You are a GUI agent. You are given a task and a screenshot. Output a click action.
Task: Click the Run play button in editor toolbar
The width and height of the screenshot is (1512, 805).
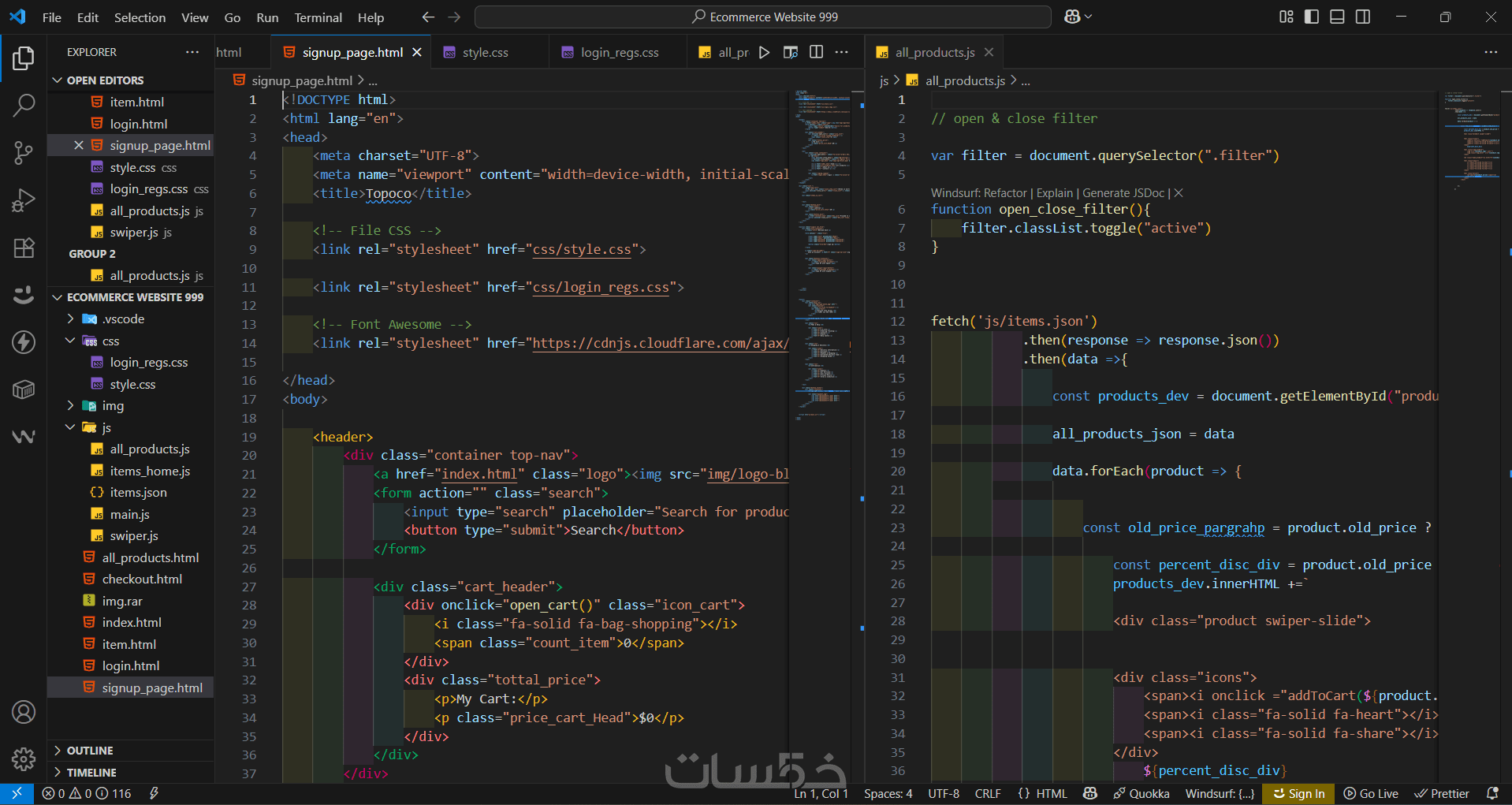(764, 52)
